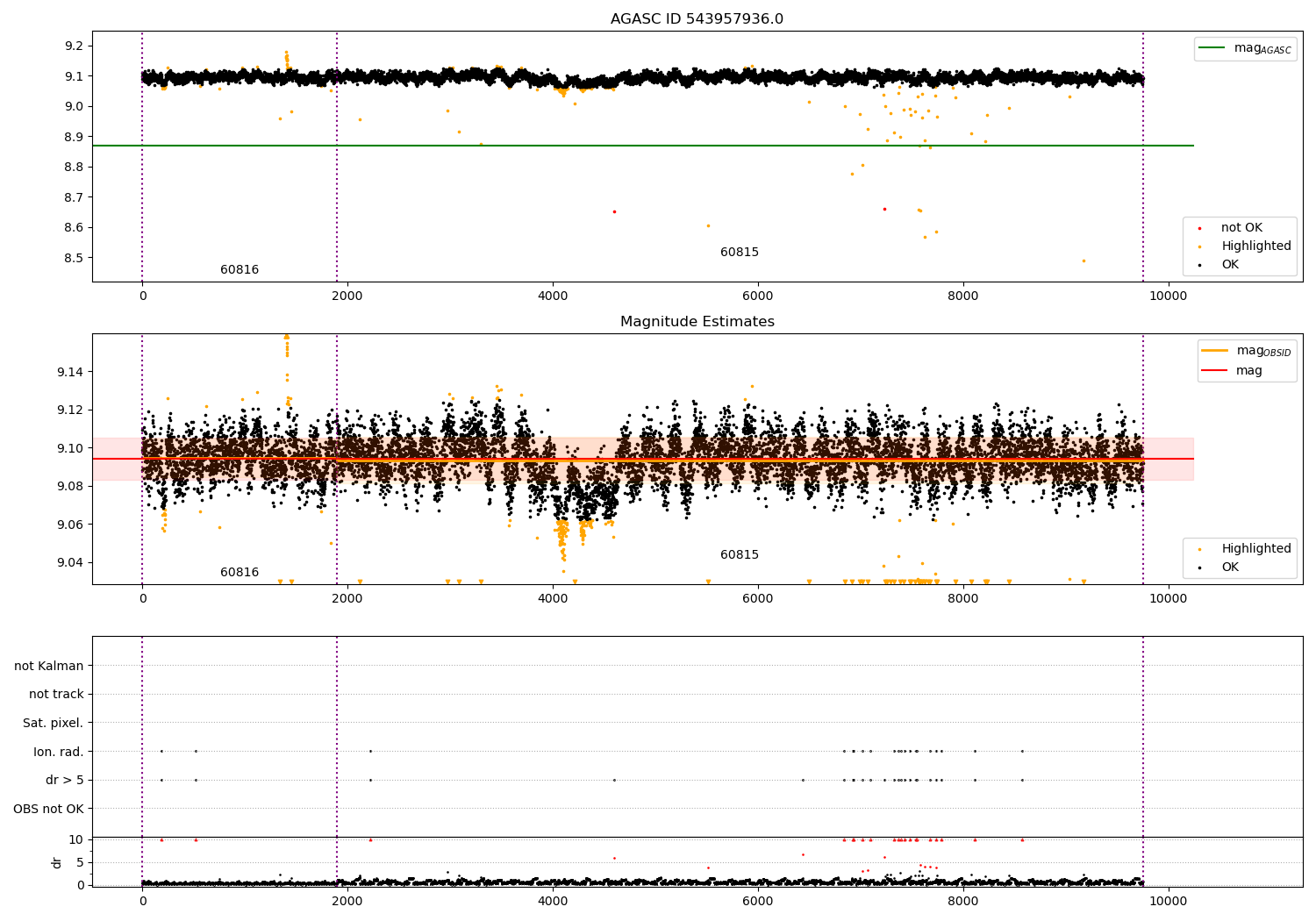Click the 'Highlighted' legend entry in middle plot
Image resolution: width=1316 pixels, height=921 pixels.
(1255, 549)
